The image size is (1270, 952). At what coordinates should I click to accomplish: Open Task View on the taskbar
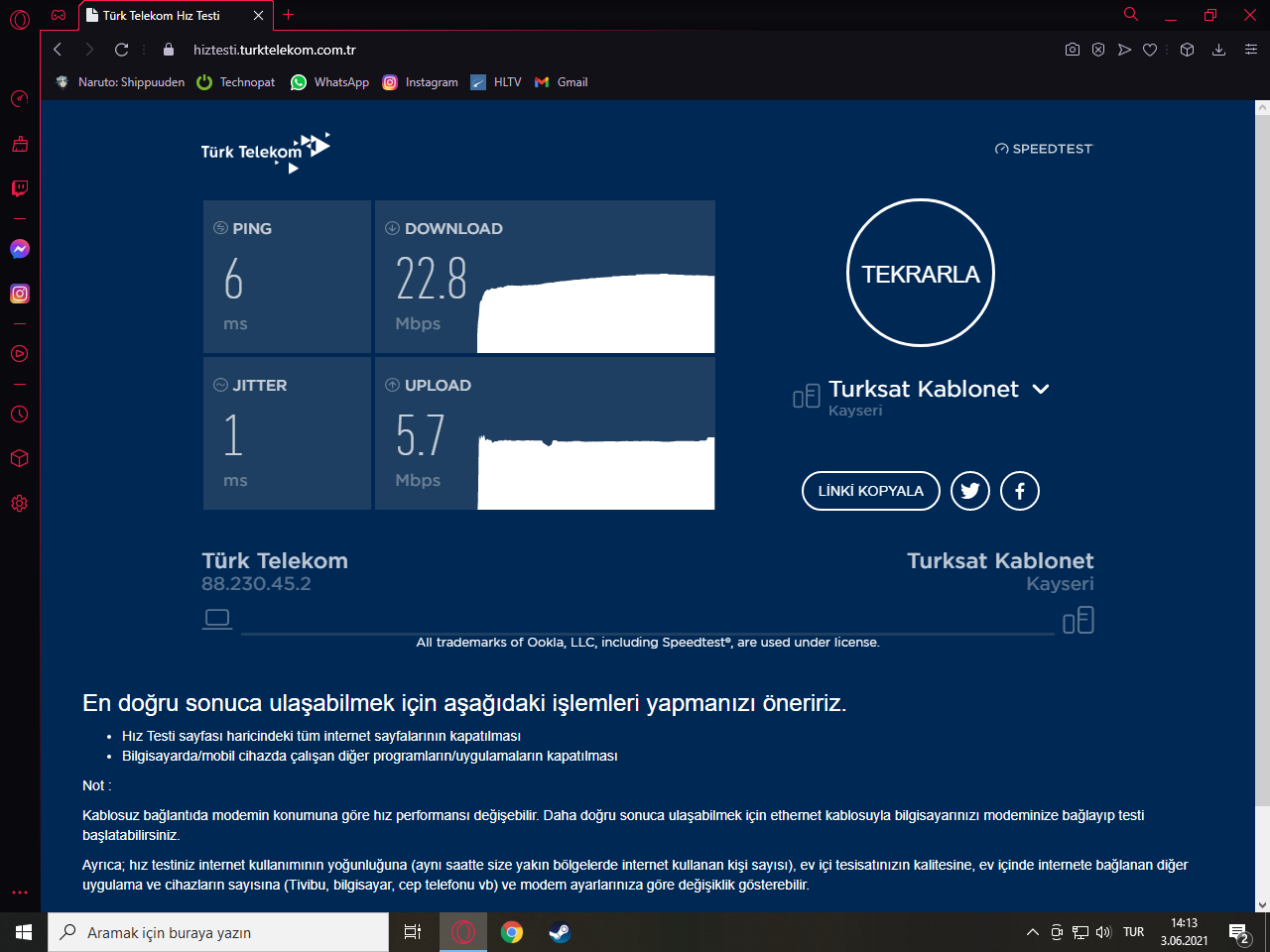coord(413,932)
